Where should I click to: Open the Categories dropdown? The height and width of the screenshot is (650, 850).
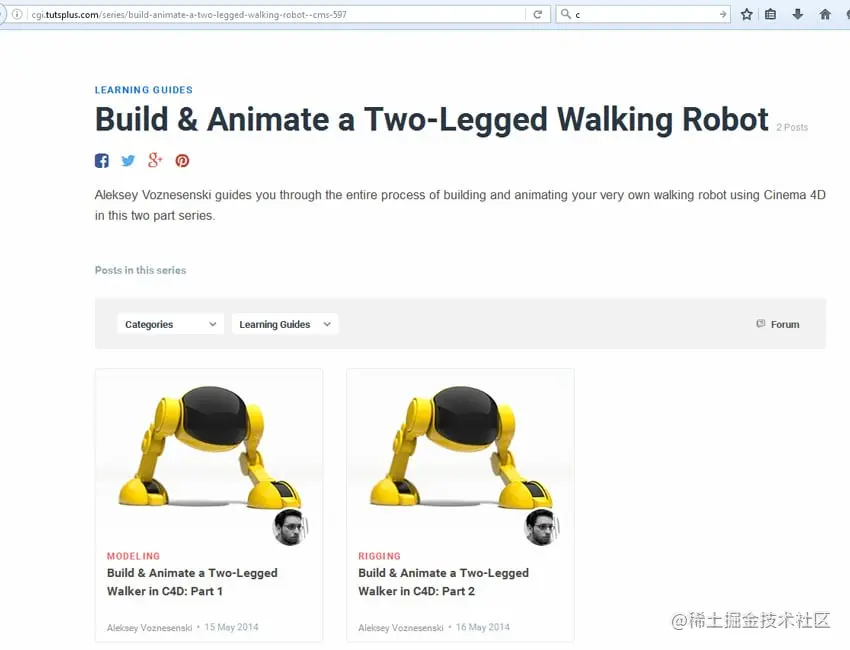[170, 324]
